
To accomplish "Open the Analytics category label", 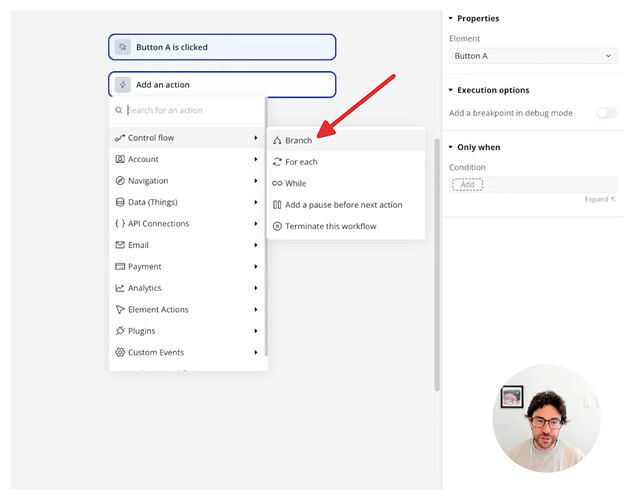I will point(144,288).
